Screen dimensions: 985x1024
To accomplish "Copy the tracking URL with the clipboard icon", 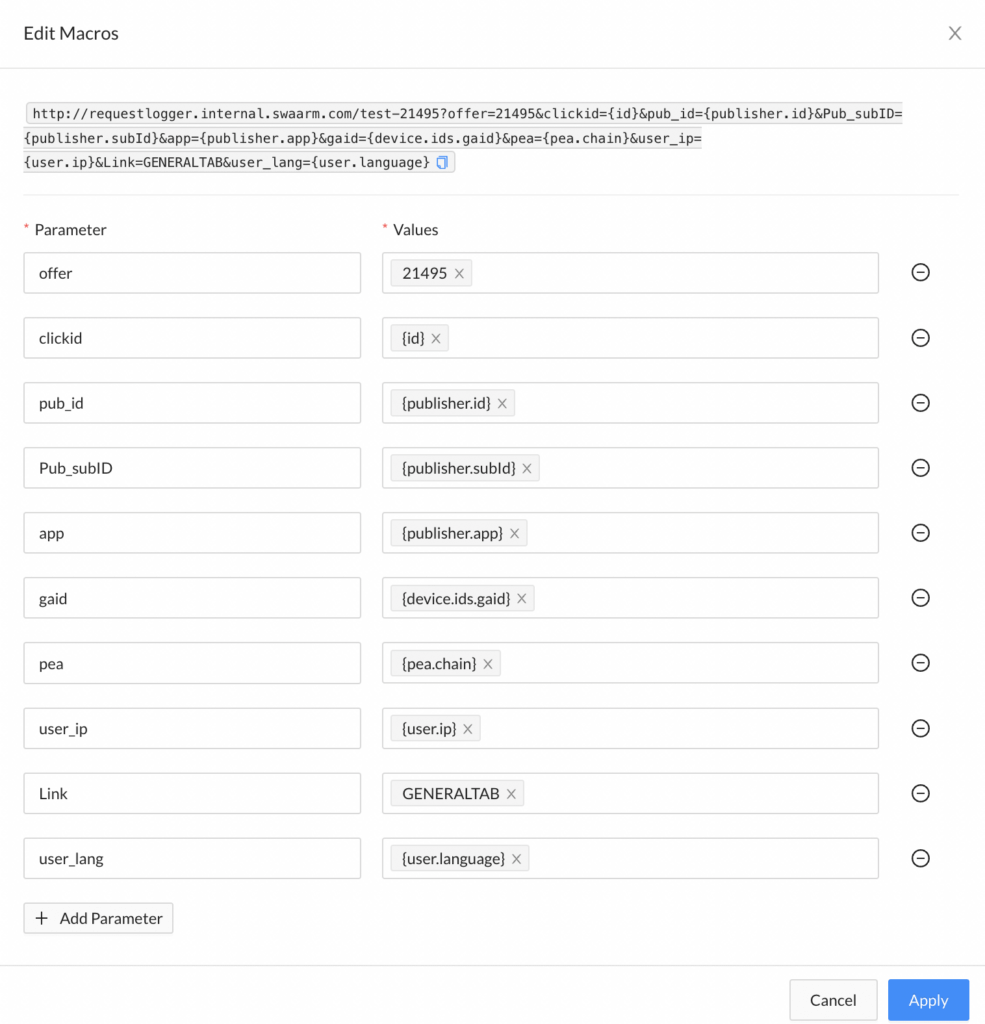I will (x=442, y=163).
